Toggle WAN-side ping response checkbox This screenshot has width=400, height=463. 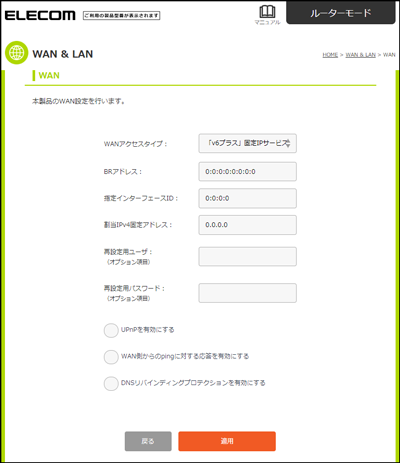pyautogui.click(x=111, y=357)
